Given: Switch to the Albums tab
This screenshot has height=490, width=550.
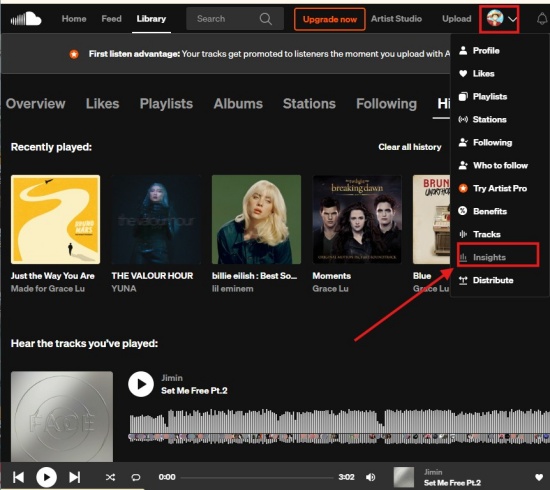Looking at the screenshot, I should tap(238, 104).
